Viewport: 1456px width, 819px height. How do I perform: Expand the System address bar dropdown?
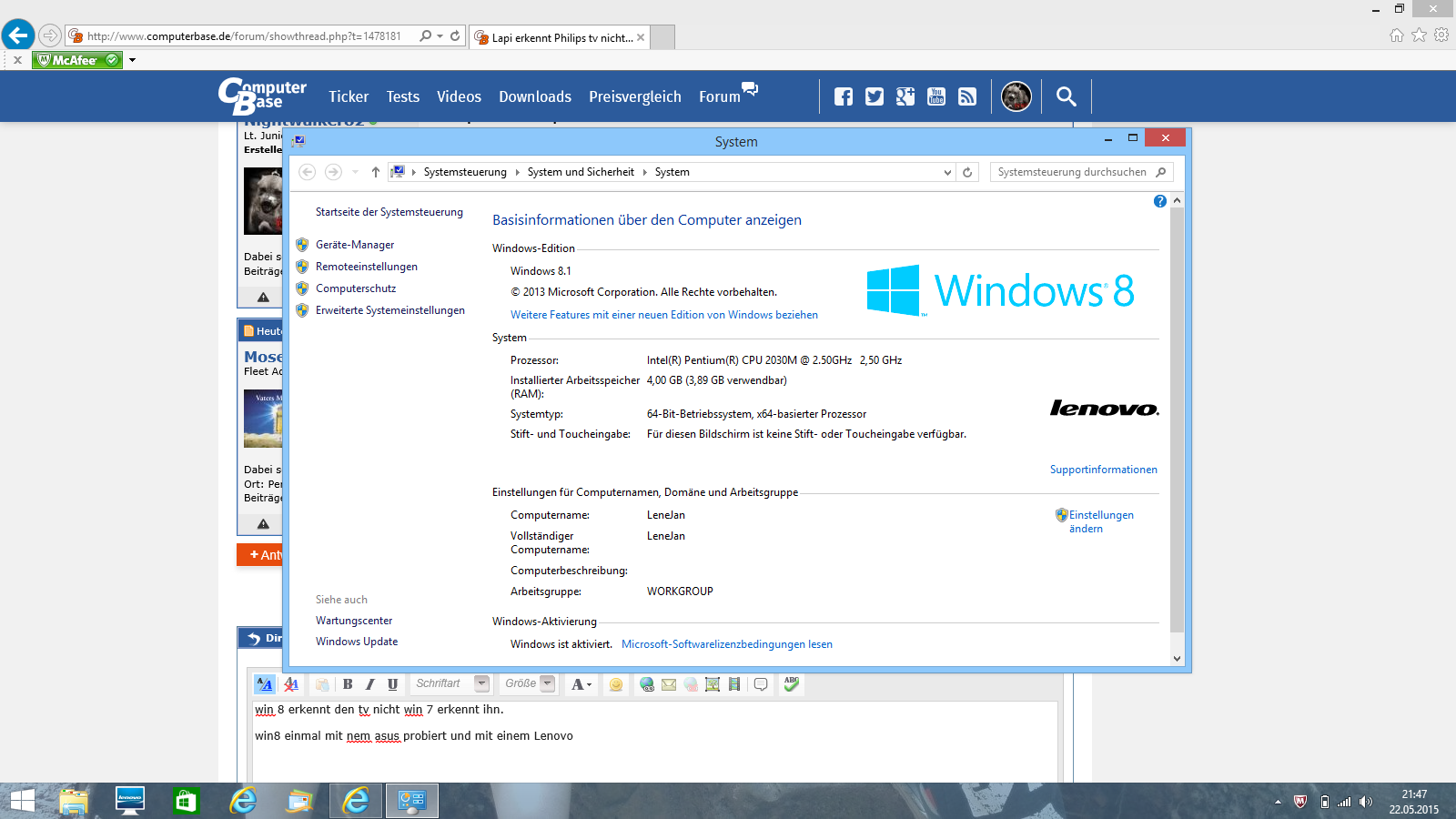[x=947, y=172]
